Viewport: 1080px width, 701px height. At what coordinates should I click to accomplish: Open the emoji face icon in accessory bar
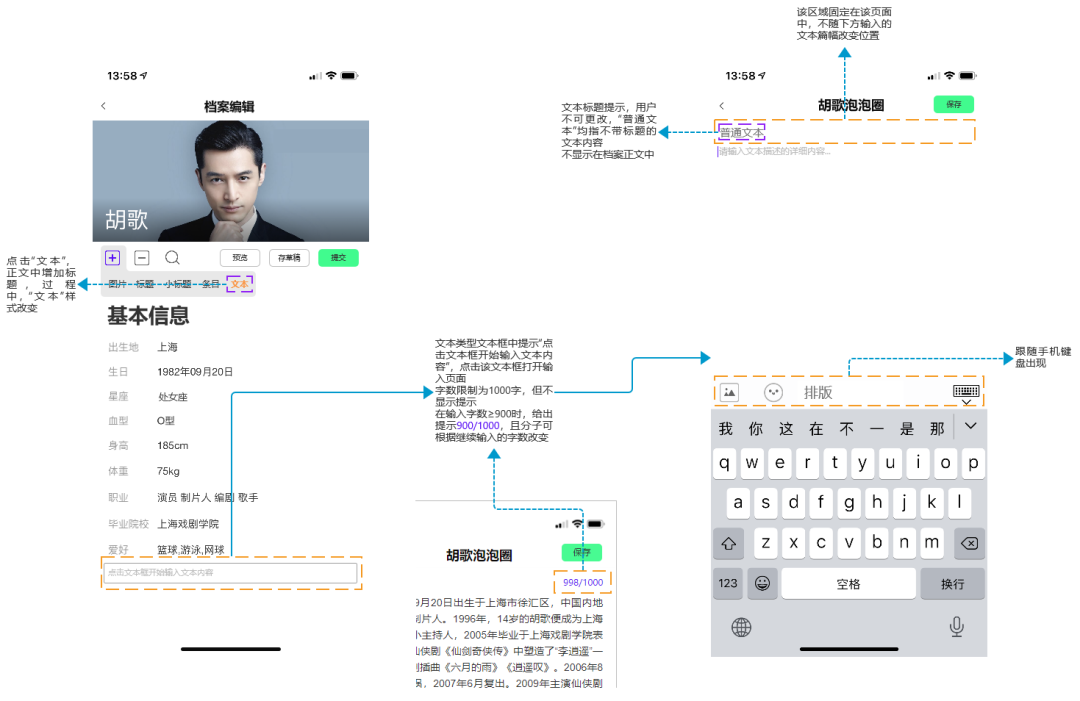773,392
